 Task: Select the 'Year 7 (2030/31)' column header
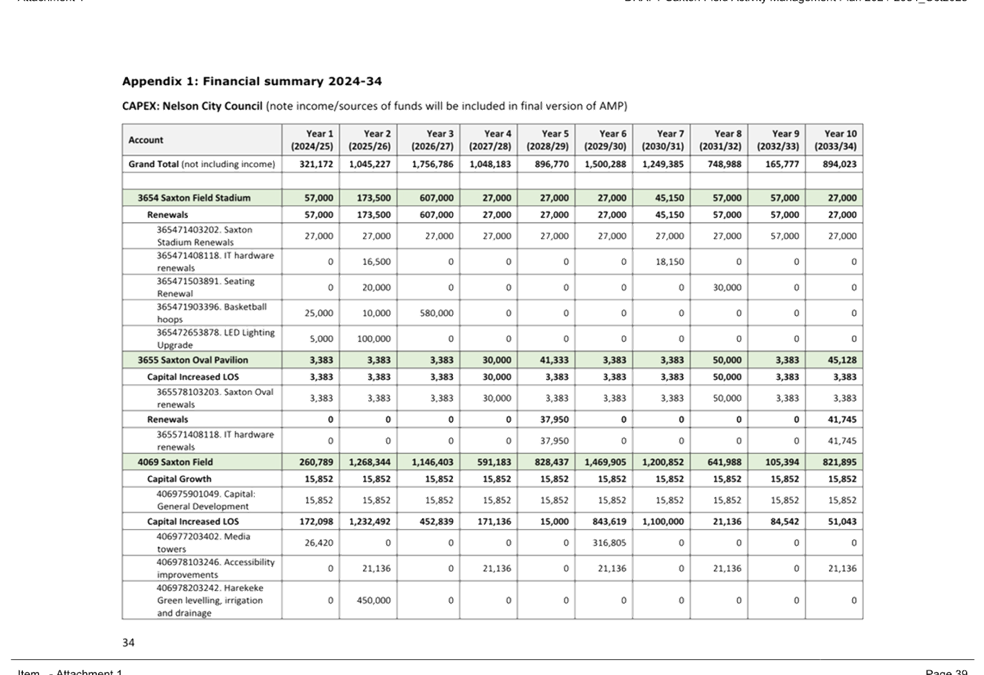(663, 140)
